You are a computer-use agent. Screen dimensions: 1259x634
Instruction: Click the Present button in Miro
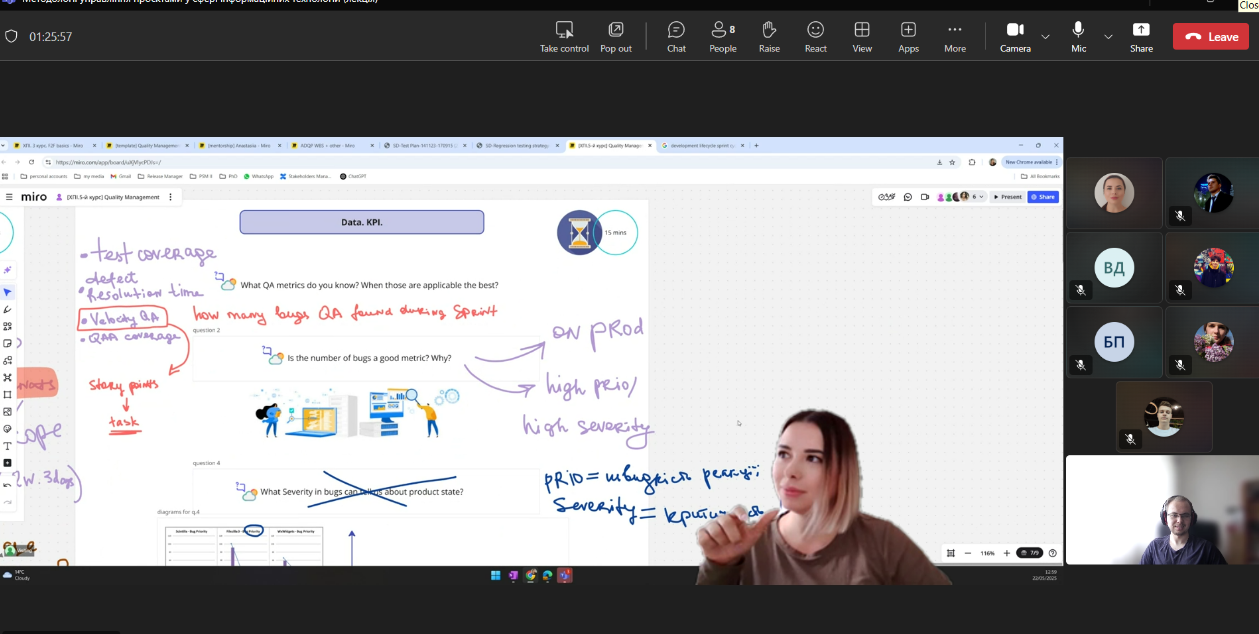point(1007,197)
